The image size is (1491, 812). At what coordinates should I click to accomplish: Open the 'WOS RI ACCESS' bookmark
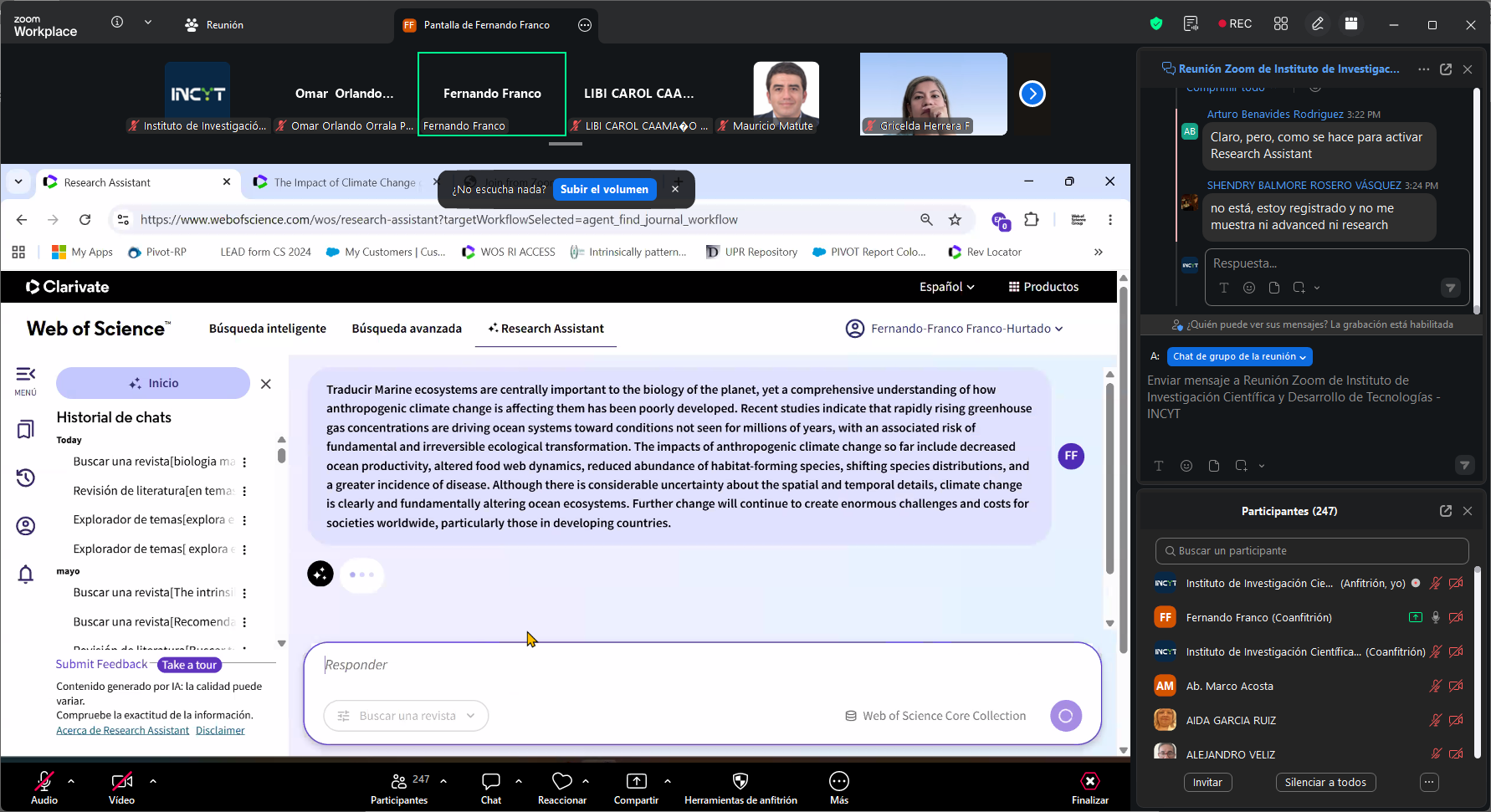tap(509, 252)
